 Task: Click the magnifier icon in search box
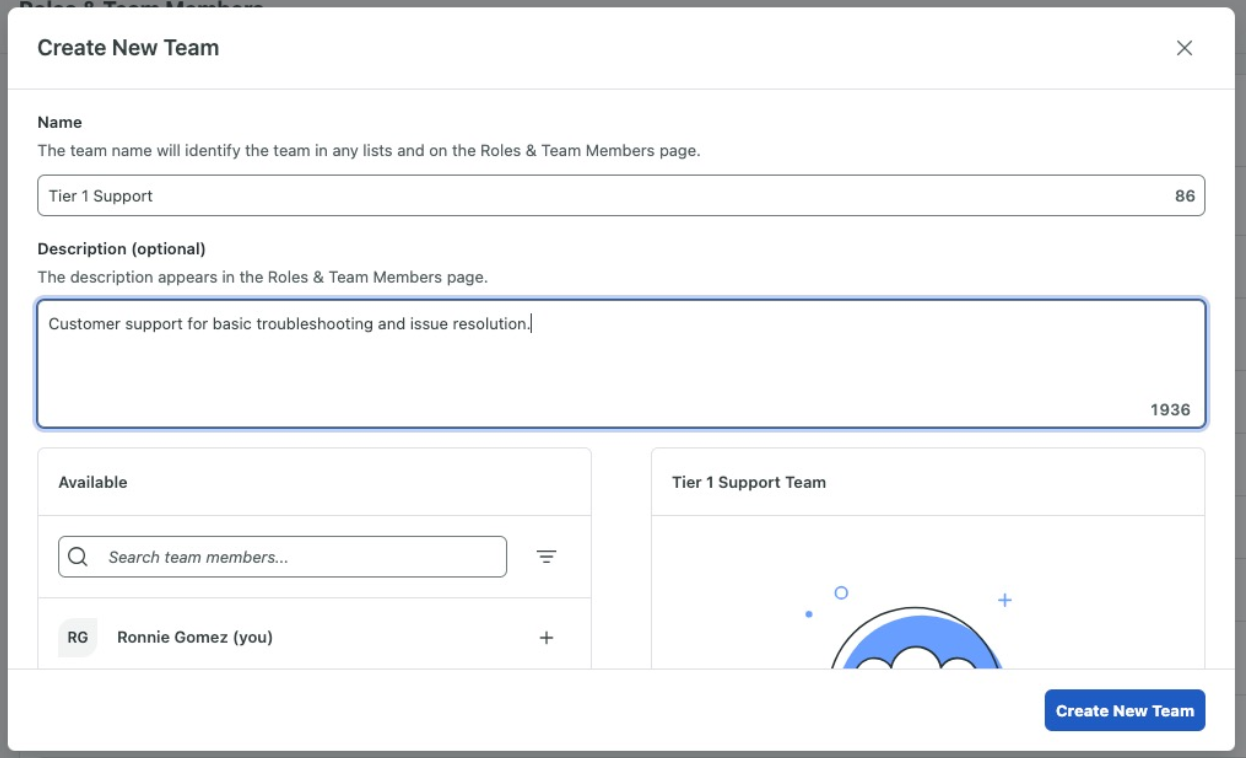click(x=78, y=557)
